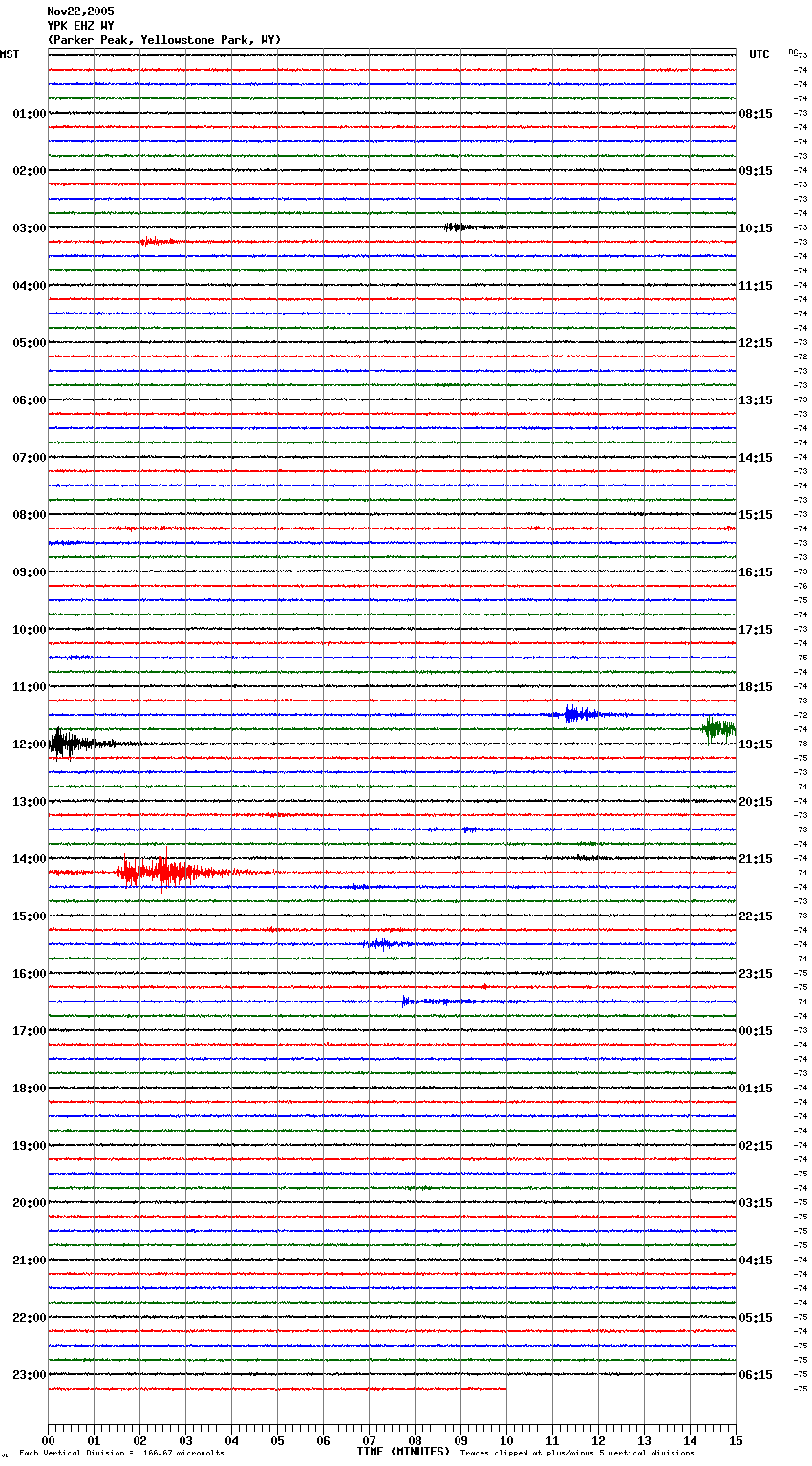
Task: Click the 12:15 UTC time label
Action: tap(756, 343)
